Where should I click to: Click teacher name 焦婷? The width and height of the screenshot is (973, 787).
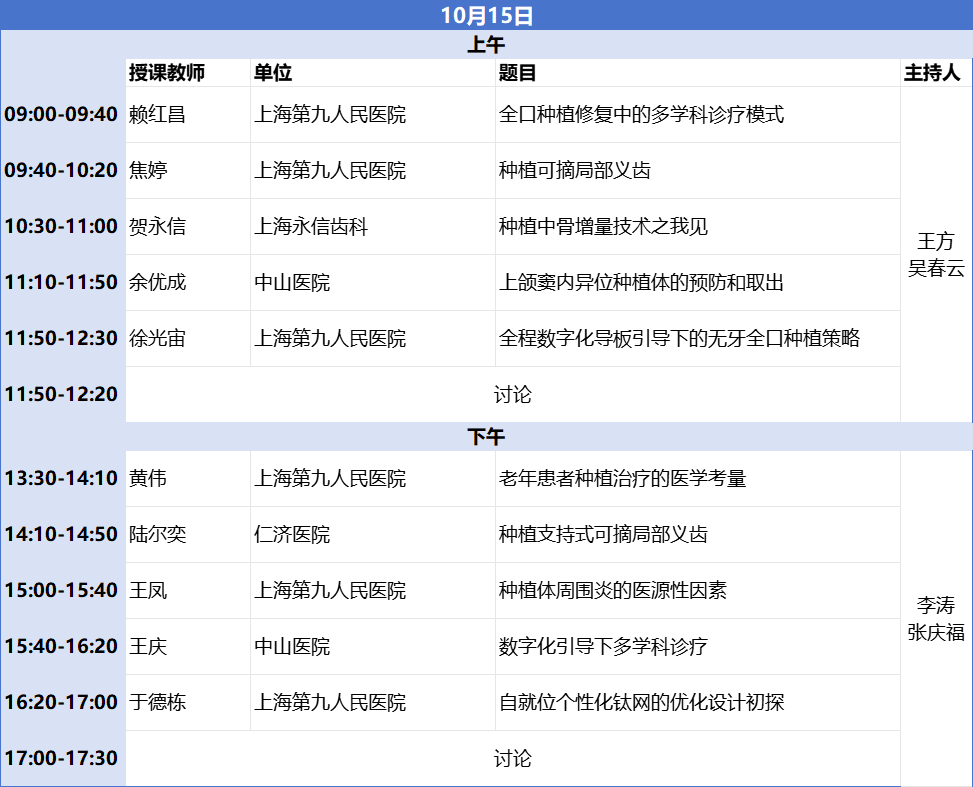point(148,170)
